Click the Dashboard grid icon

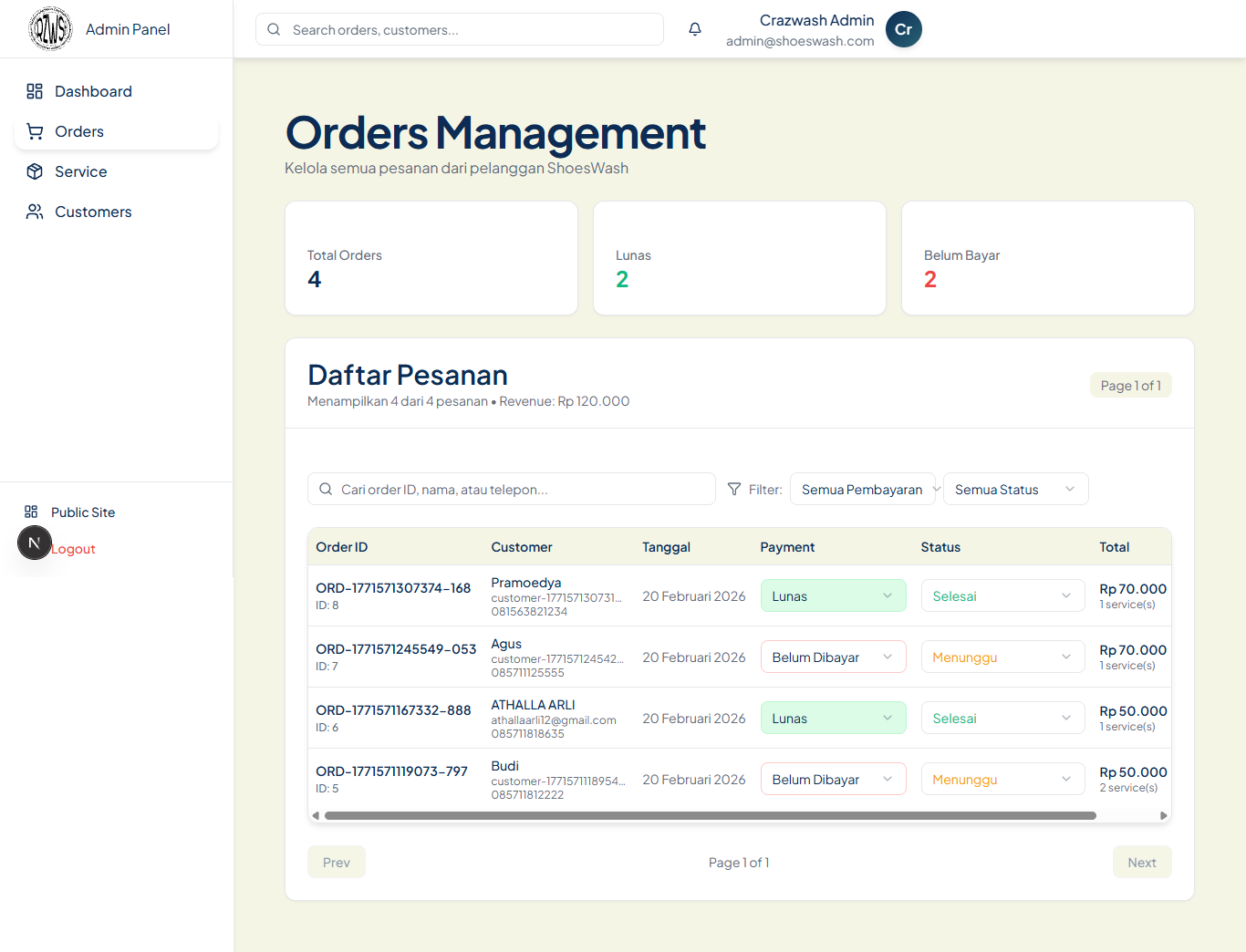click(x=35, y=91)
